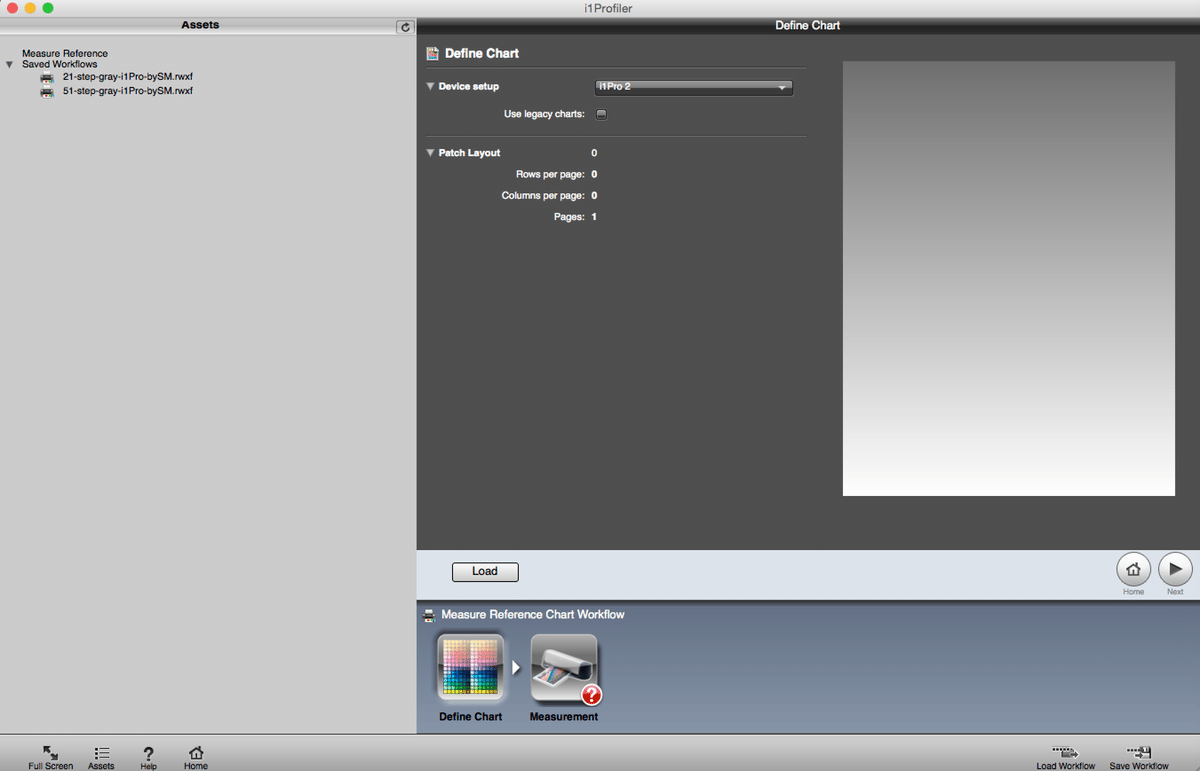Click the right arrow between workflow steps
Screen dimensions: 1200x771
point(517,668)
